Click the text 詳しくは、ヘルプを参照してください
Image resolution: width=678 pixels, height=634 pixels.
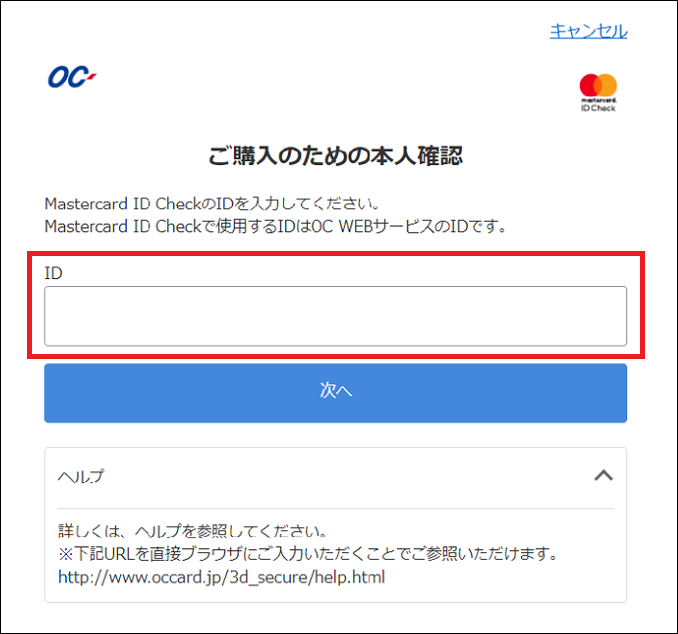[192, 531]
